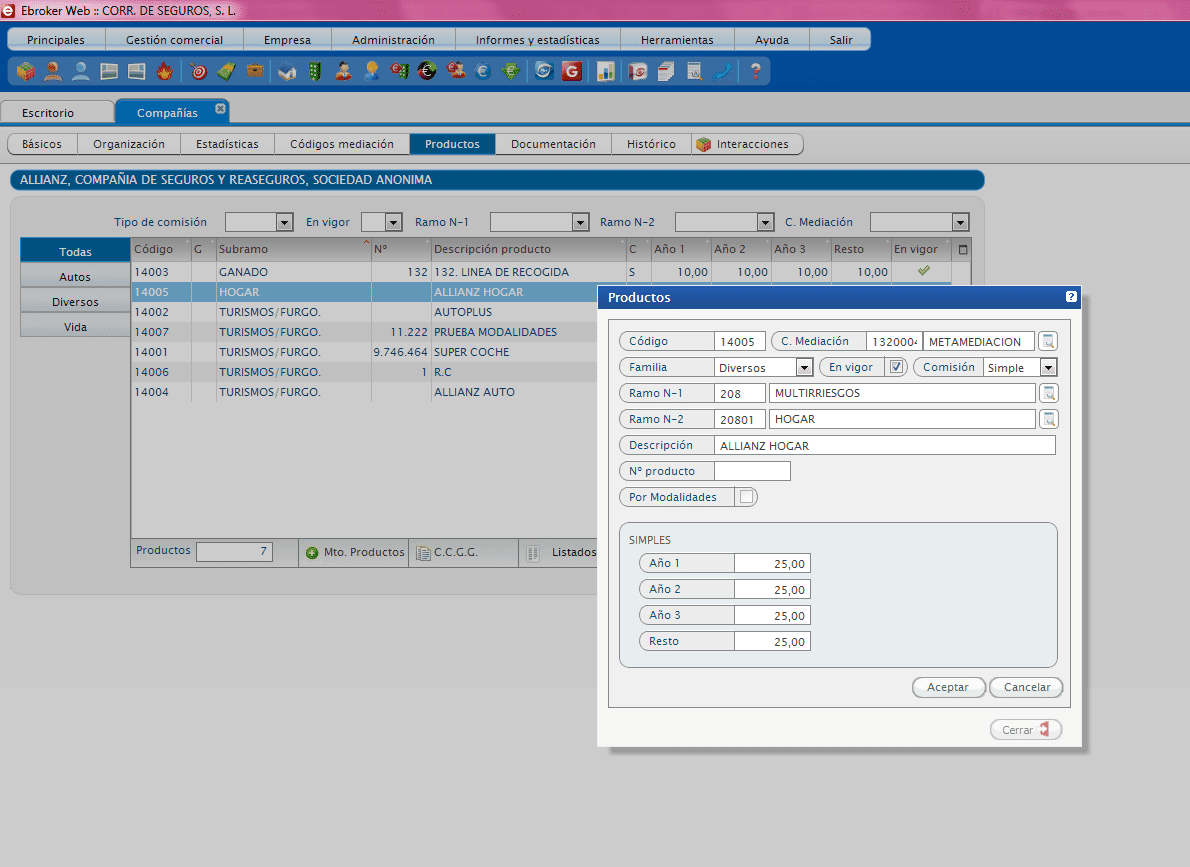The height and width of the screenshot is (867, 1190).
Task: Open the bar chart toolbar icon
Action: (x=606, y=71)
